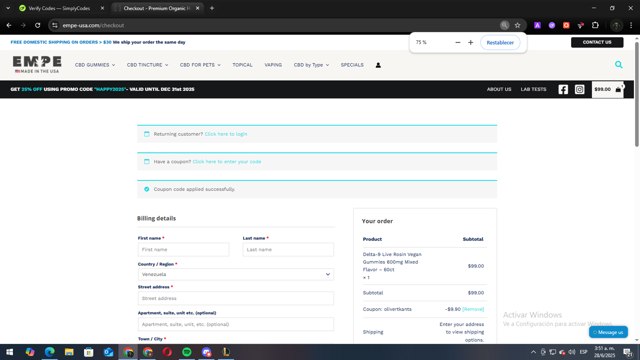
Task: Click the 'Click here to login' link
Action: [226, 134]
